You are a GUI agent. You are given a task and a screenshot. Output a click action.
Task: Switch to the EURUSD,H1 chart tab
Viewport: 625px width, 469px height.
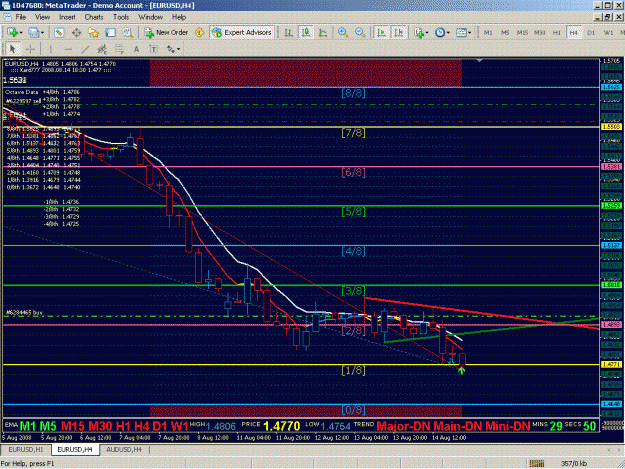(x=26, y=449)
